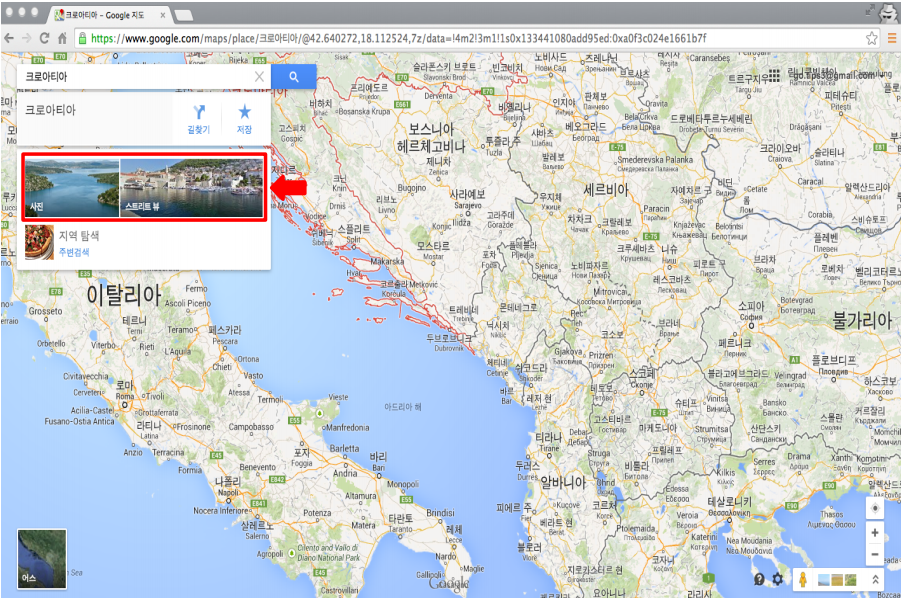Click the 불가리아 country label
The image size is (901, 598).
tap(862, 320)
